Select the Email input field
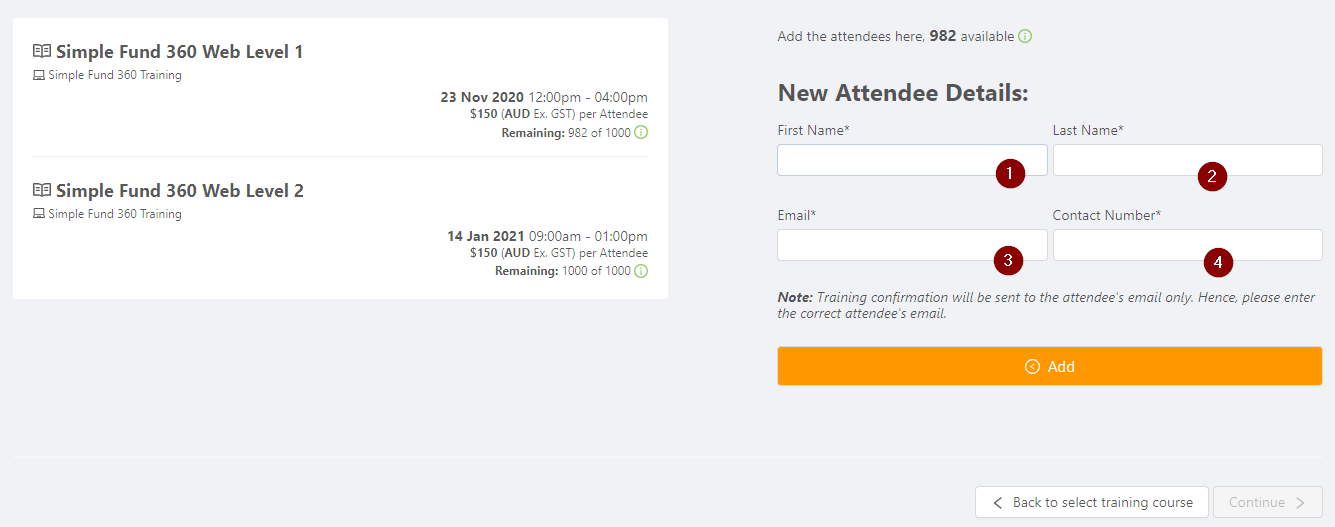 pyautogui.click(x=912, y=245)
